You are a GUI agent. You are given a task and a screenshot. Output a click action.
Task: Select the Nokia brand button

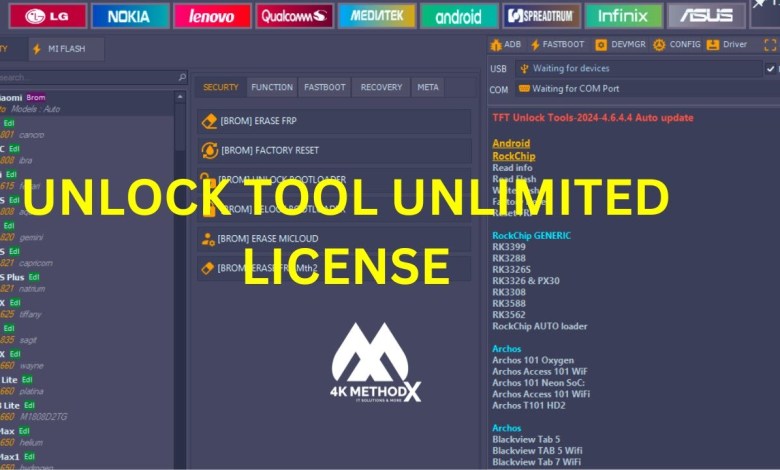tap(130, 16)
